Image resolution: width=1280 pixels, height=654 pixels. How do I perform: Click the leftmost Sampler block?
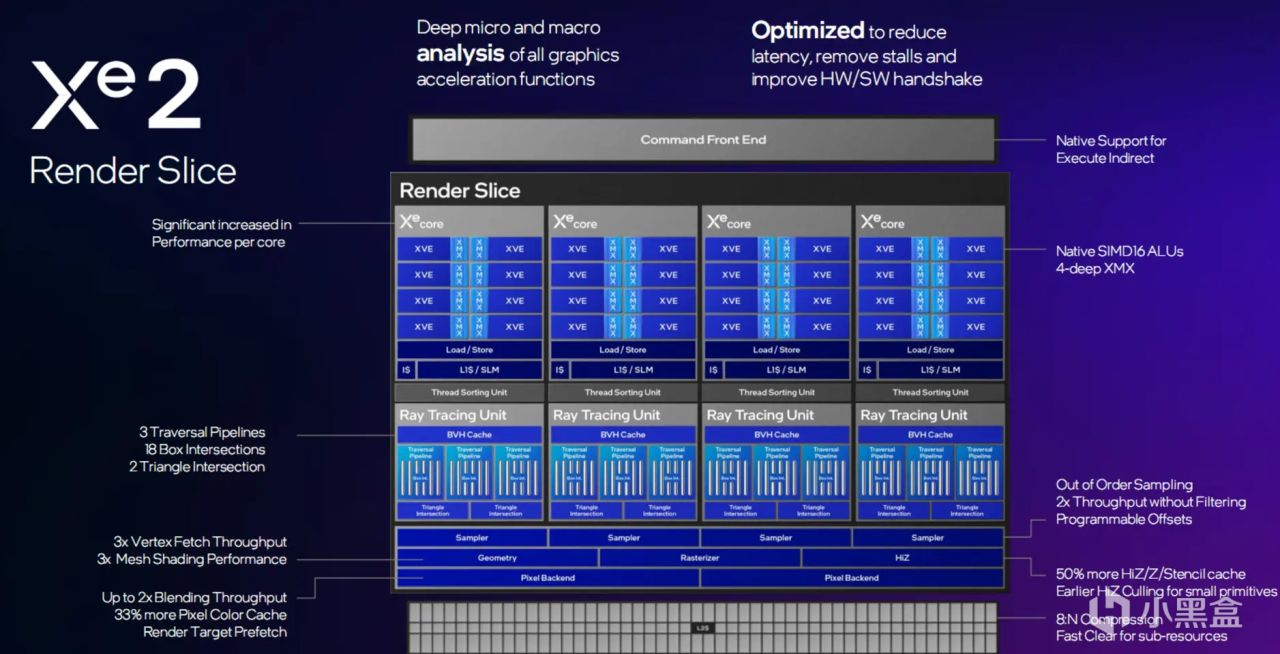pyautogui.click(x=472, y=538)
